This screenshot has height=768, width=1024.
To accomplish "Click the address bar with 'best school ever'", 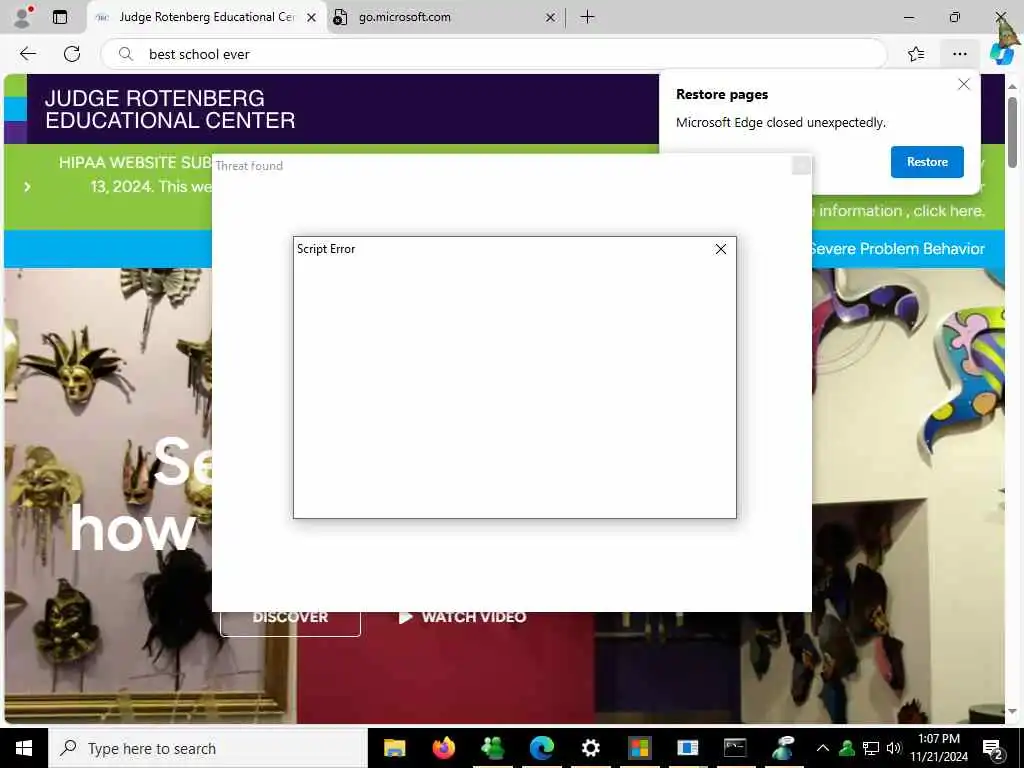I will point(494,54).
